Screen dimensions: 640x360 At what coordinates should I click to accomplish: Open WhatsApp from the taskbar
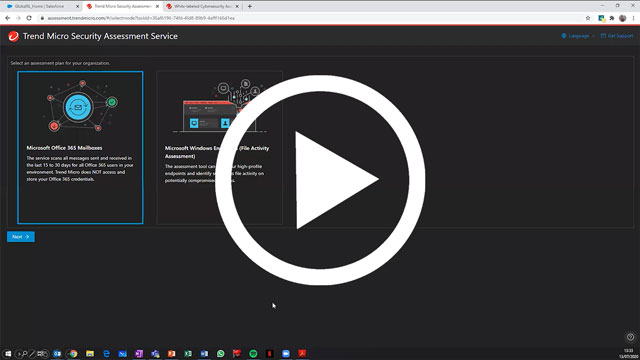coord(220,353)
